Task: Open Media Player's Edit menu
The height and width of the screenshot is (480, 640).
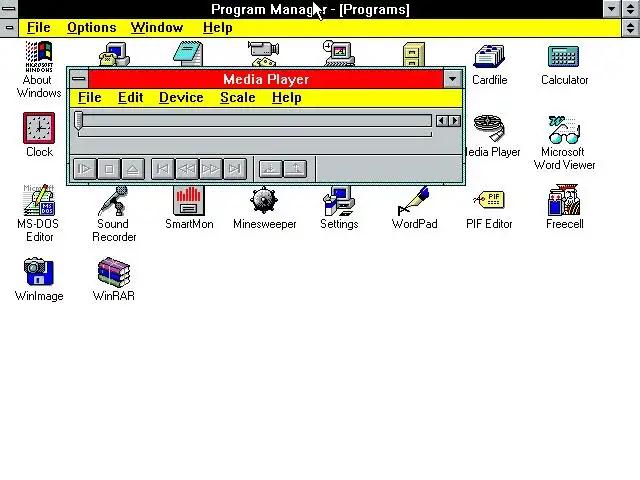Action: click(x=131, y=98)
